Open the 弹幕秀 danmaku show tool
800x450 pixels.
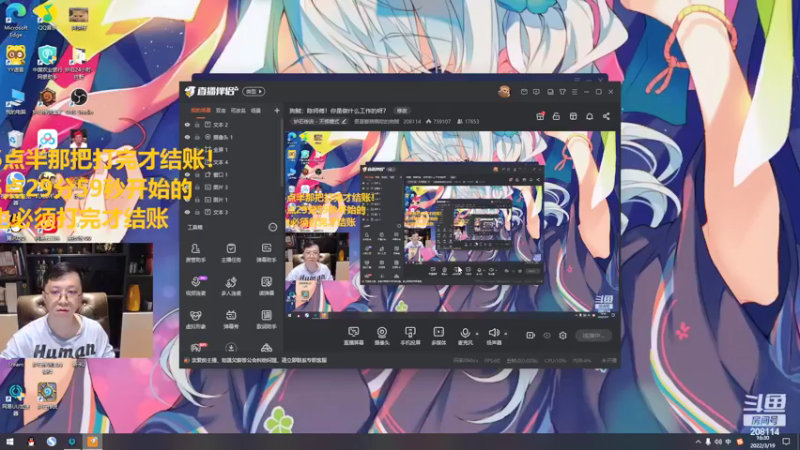231,319
